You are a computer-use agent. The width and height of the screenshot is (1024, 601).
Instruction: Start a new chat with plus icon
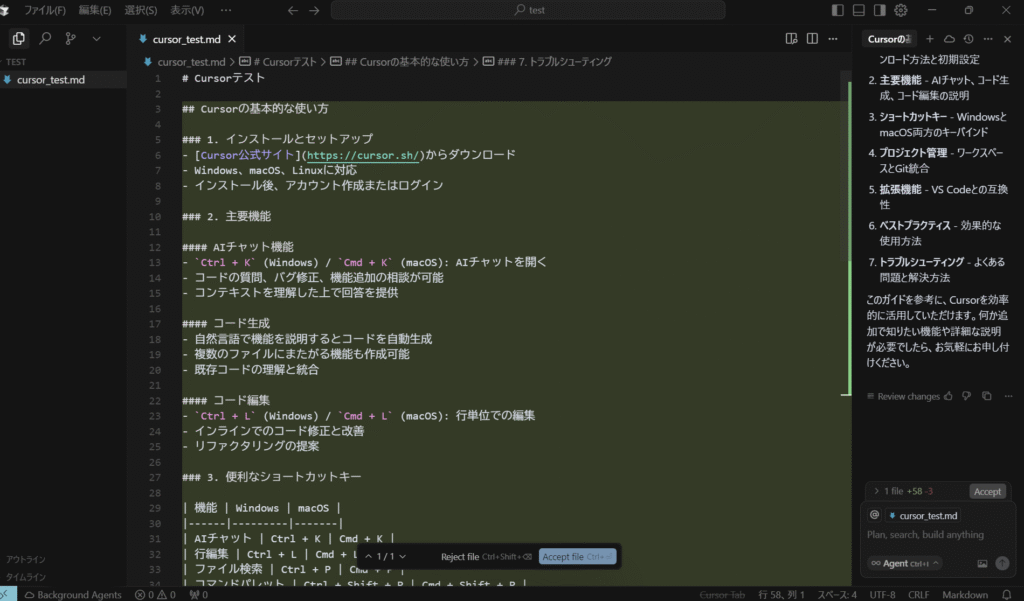tap(929, 39)
